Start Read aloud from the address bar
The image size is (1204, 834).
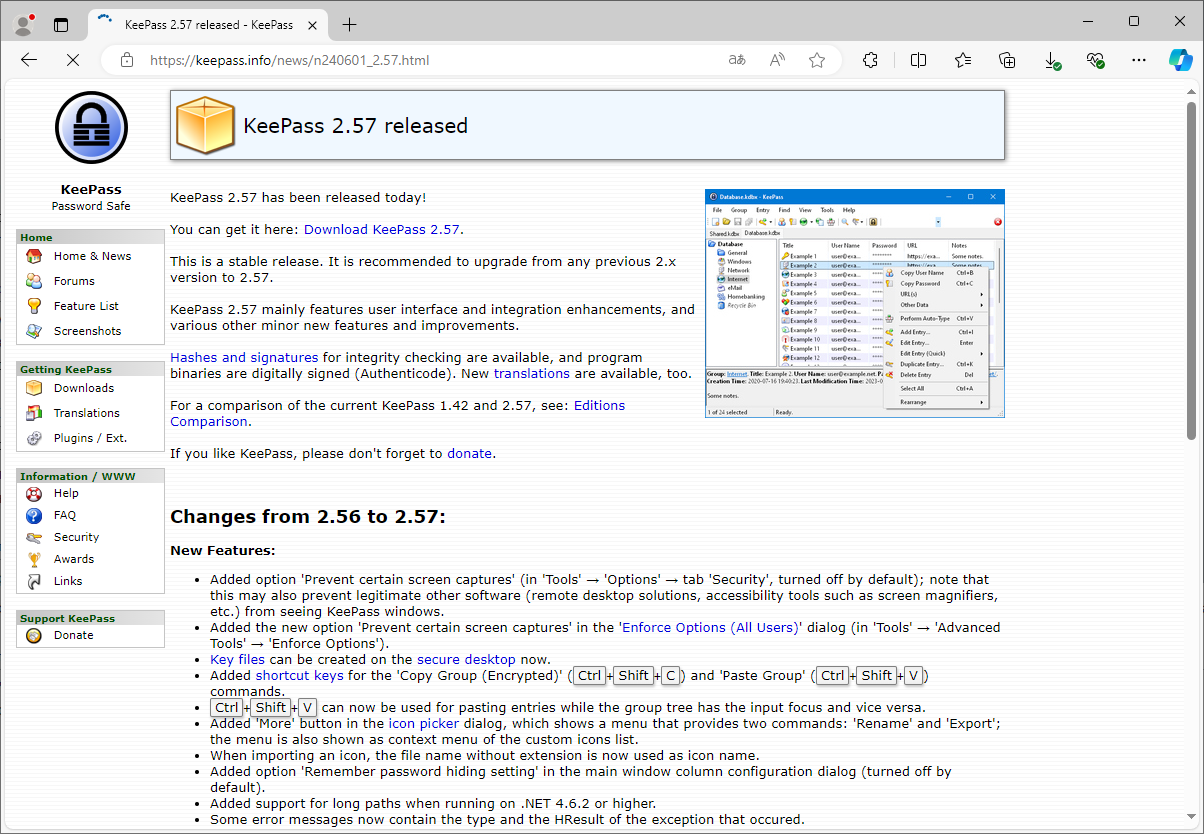click(777, 60)
